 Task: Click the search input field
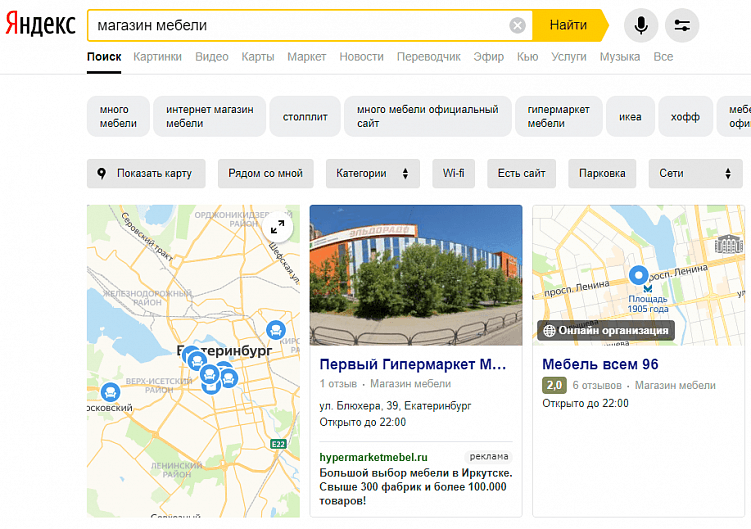click(300, 25)
